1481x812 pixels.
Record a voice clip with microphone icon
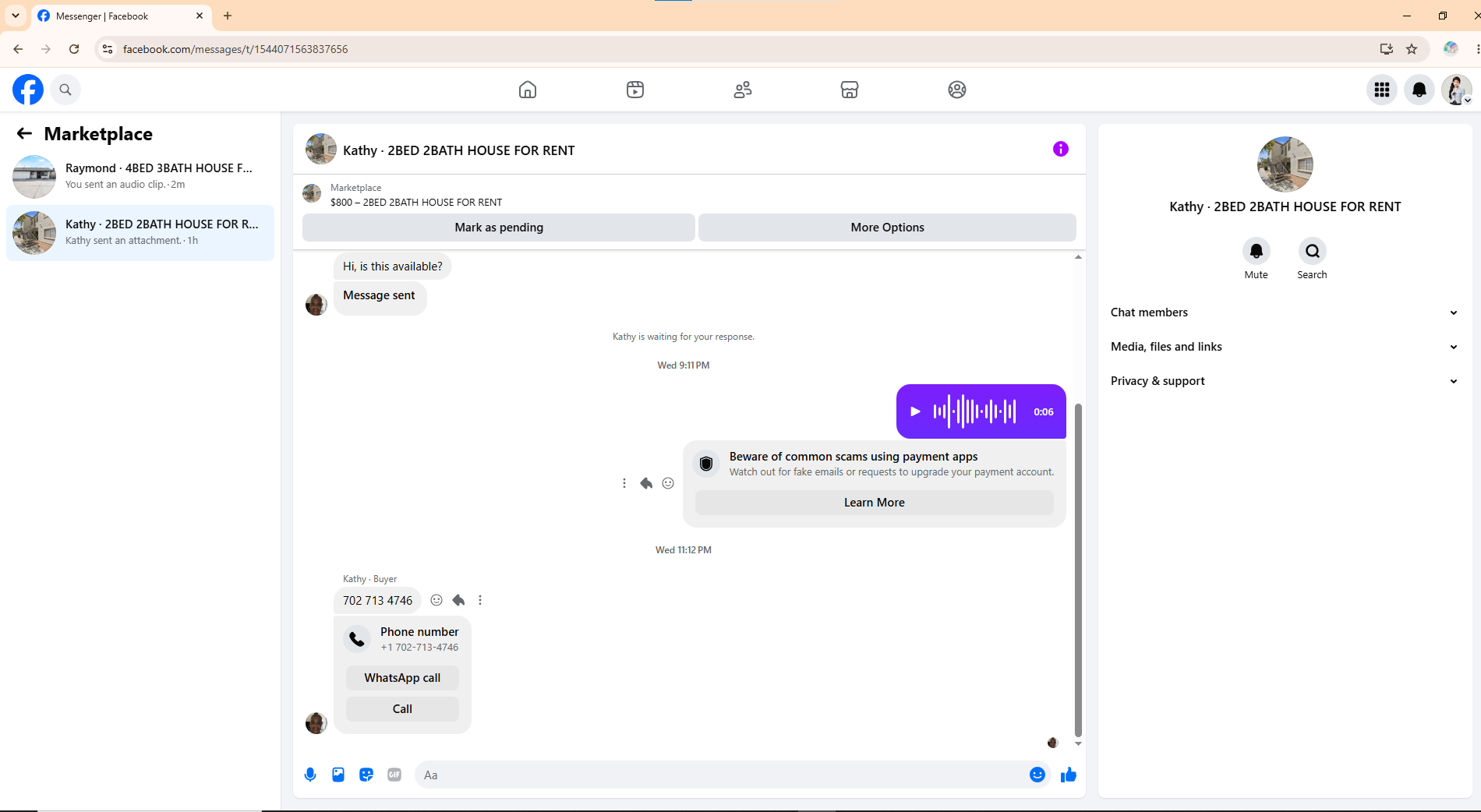310,775
